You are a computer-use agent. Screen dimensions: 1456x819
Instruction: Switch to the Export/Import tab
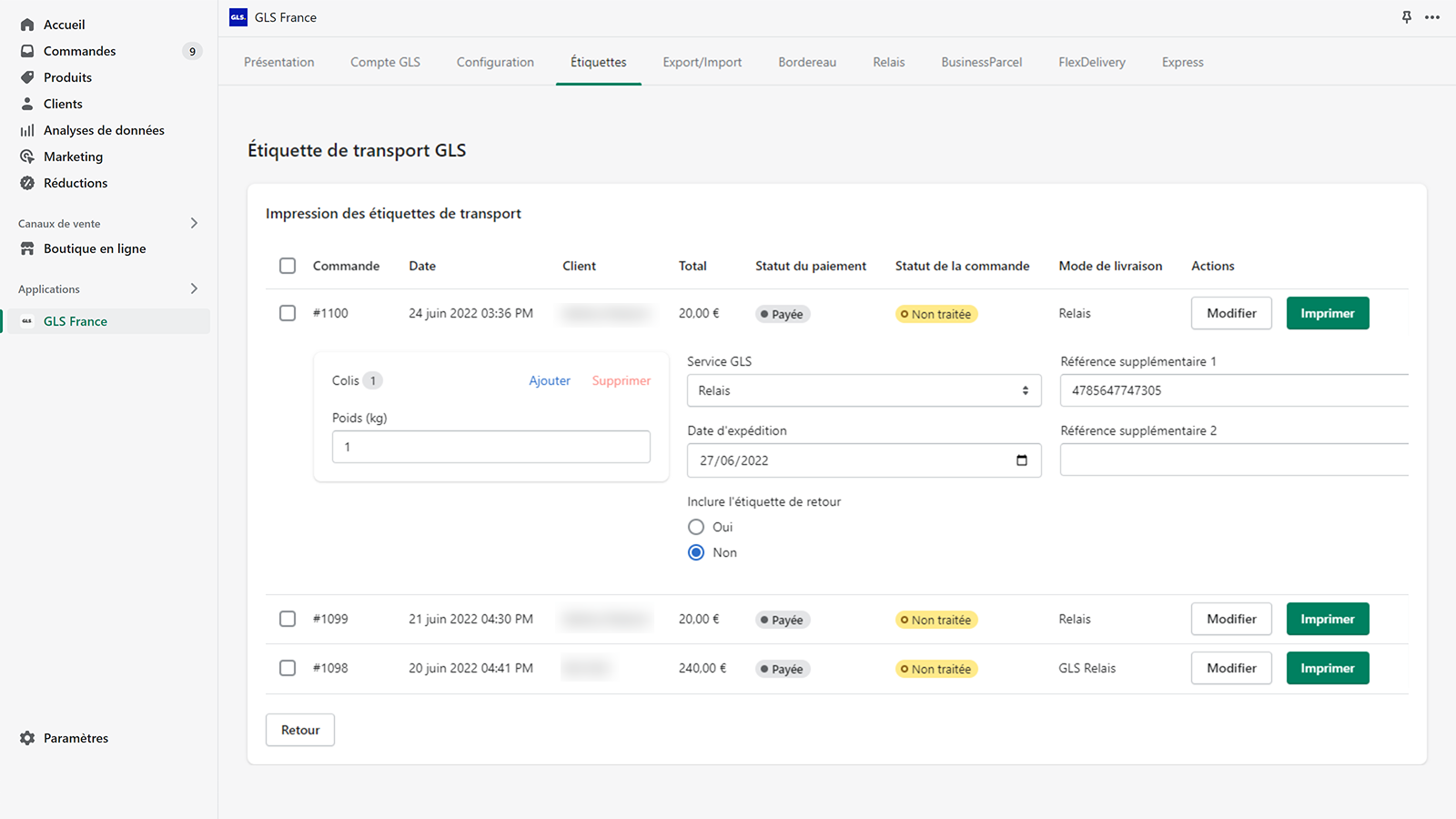pyautogui.click(x=703, y=62)
